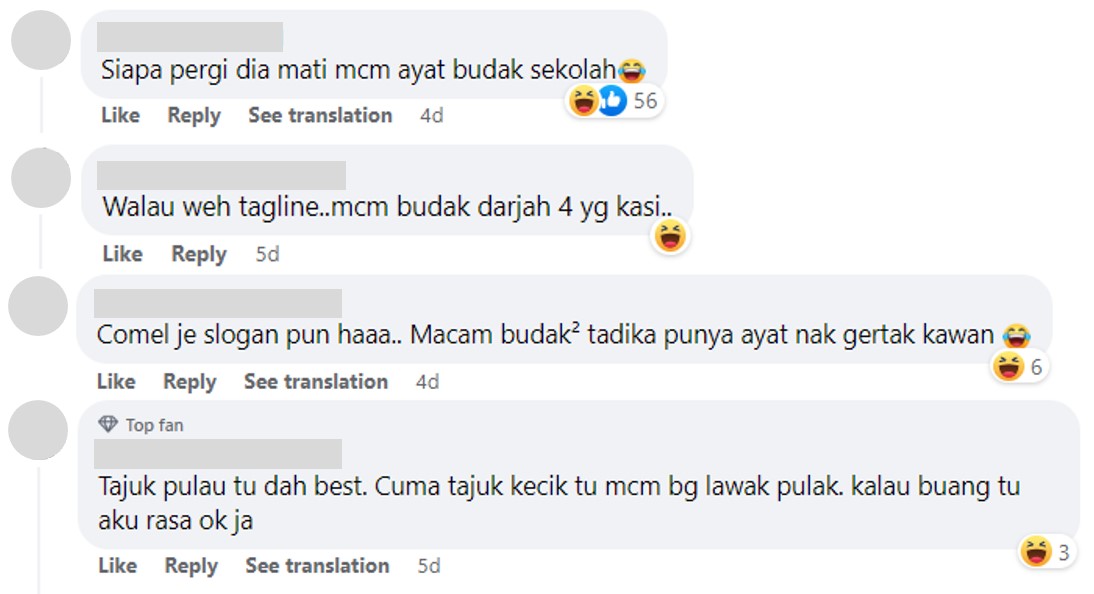See translation of 'Tajuk pulau' comment

pos(318,565)
